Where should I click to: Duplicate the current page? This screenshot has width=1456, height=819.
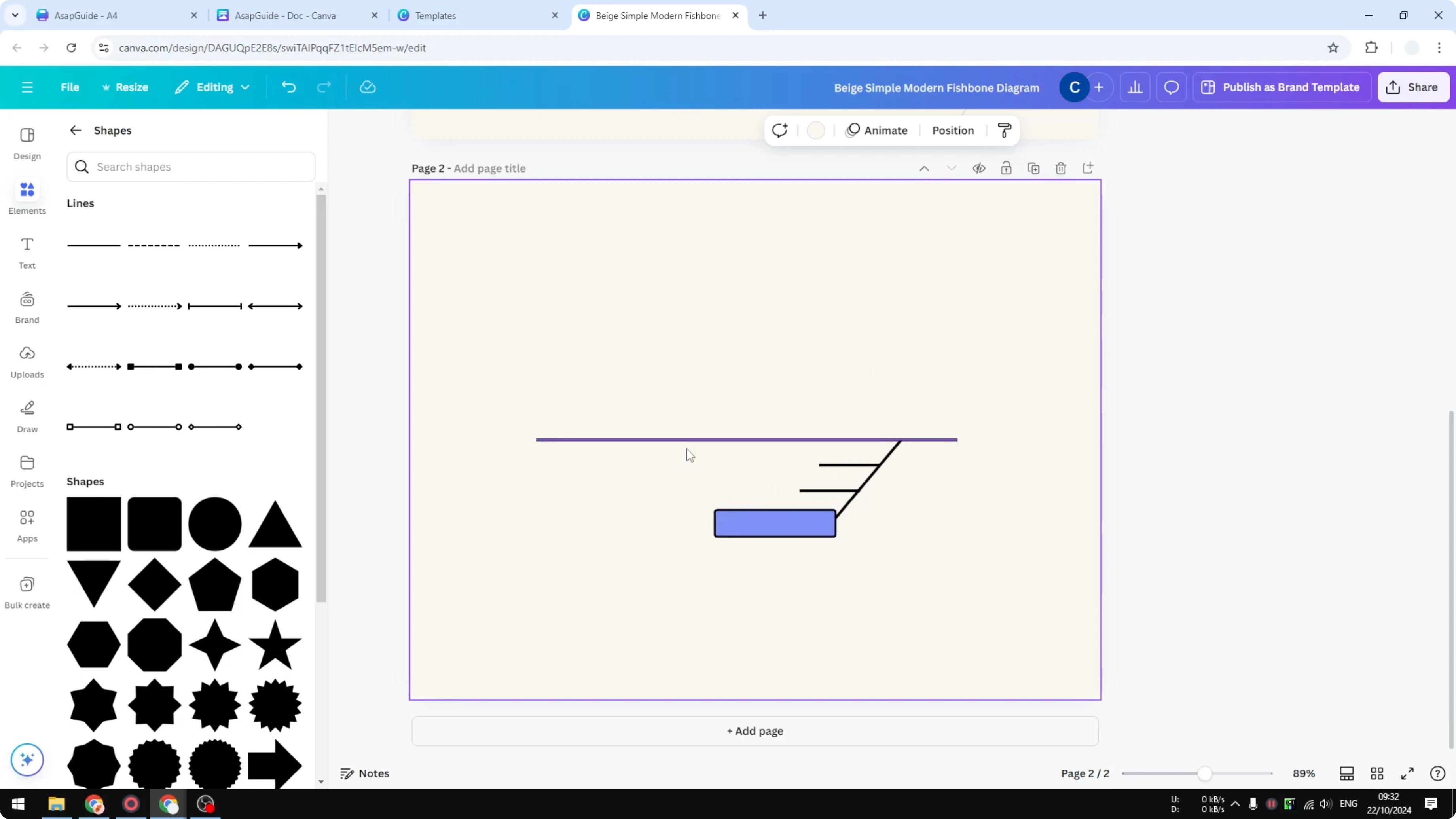pos(1034,168)
